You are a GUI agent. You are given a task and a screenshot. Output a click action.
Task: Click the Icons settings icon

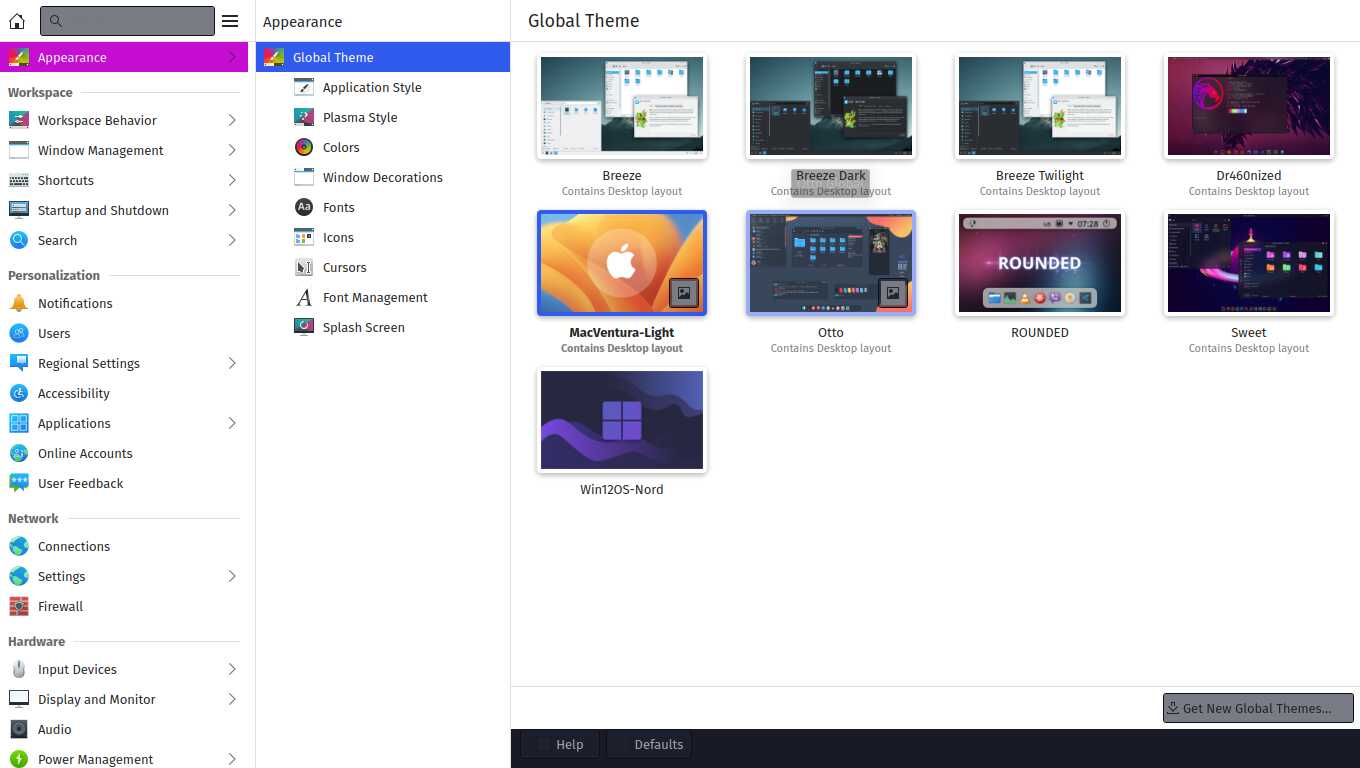(304, 237)
